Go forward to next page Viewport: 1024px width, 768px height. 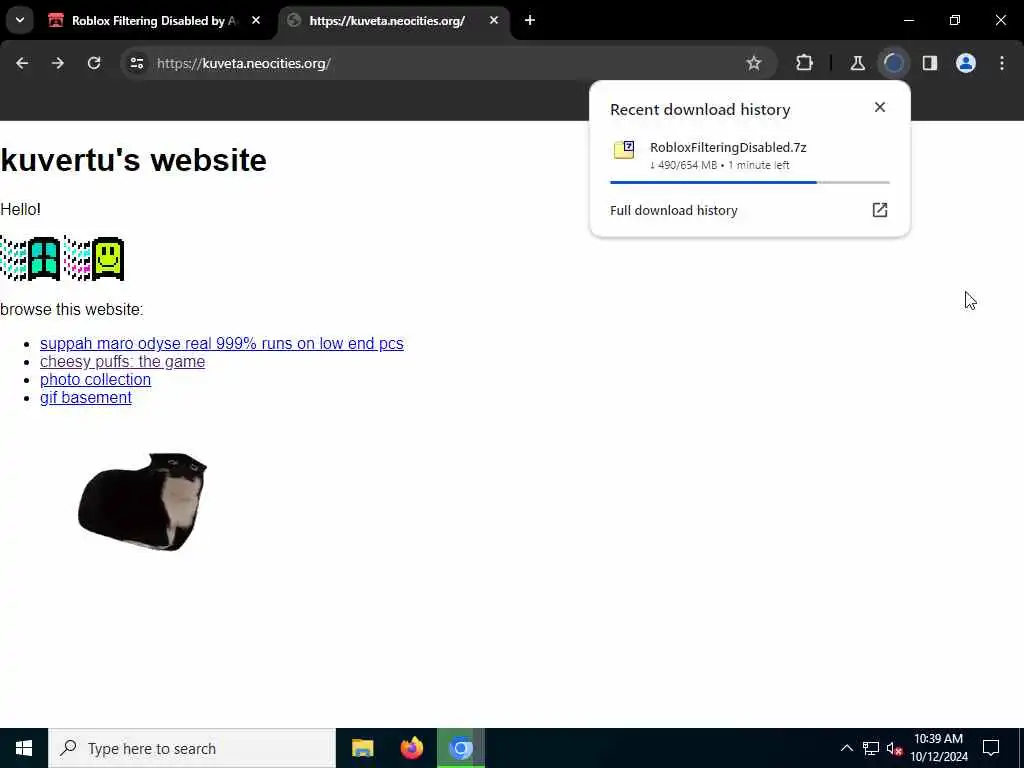pyautogui.click(x=58, y=63)
